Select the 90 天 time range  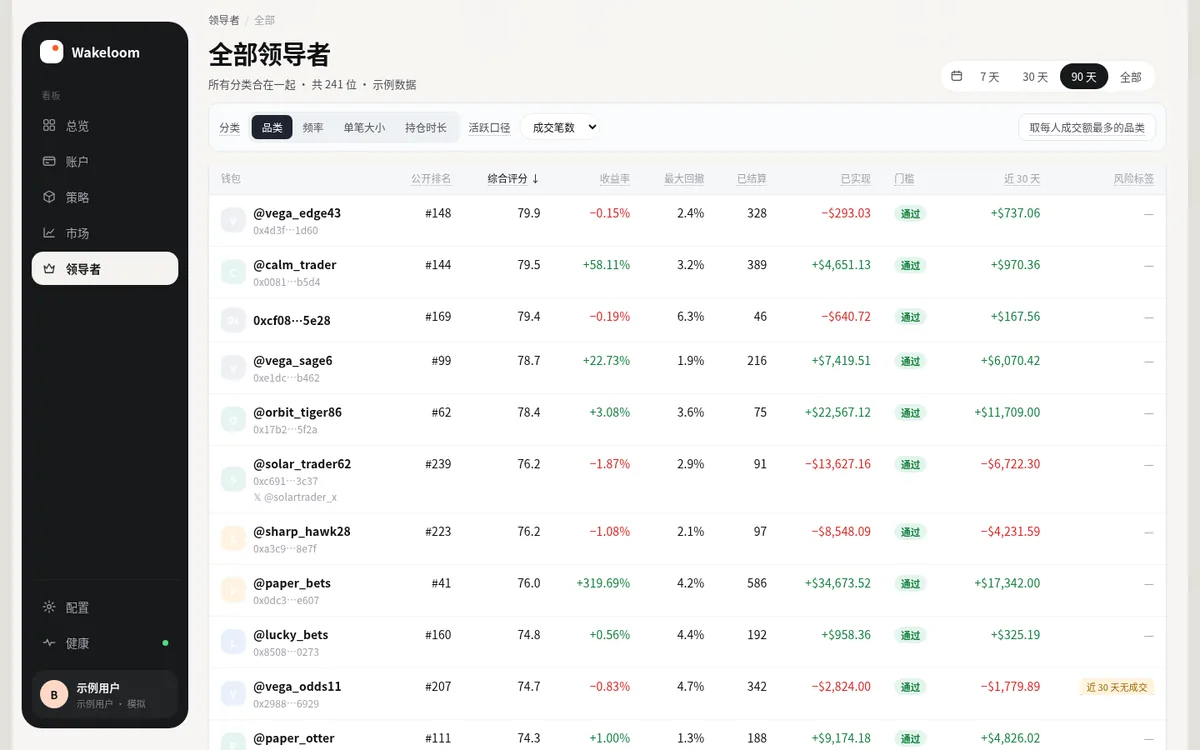pos(1084,77)
